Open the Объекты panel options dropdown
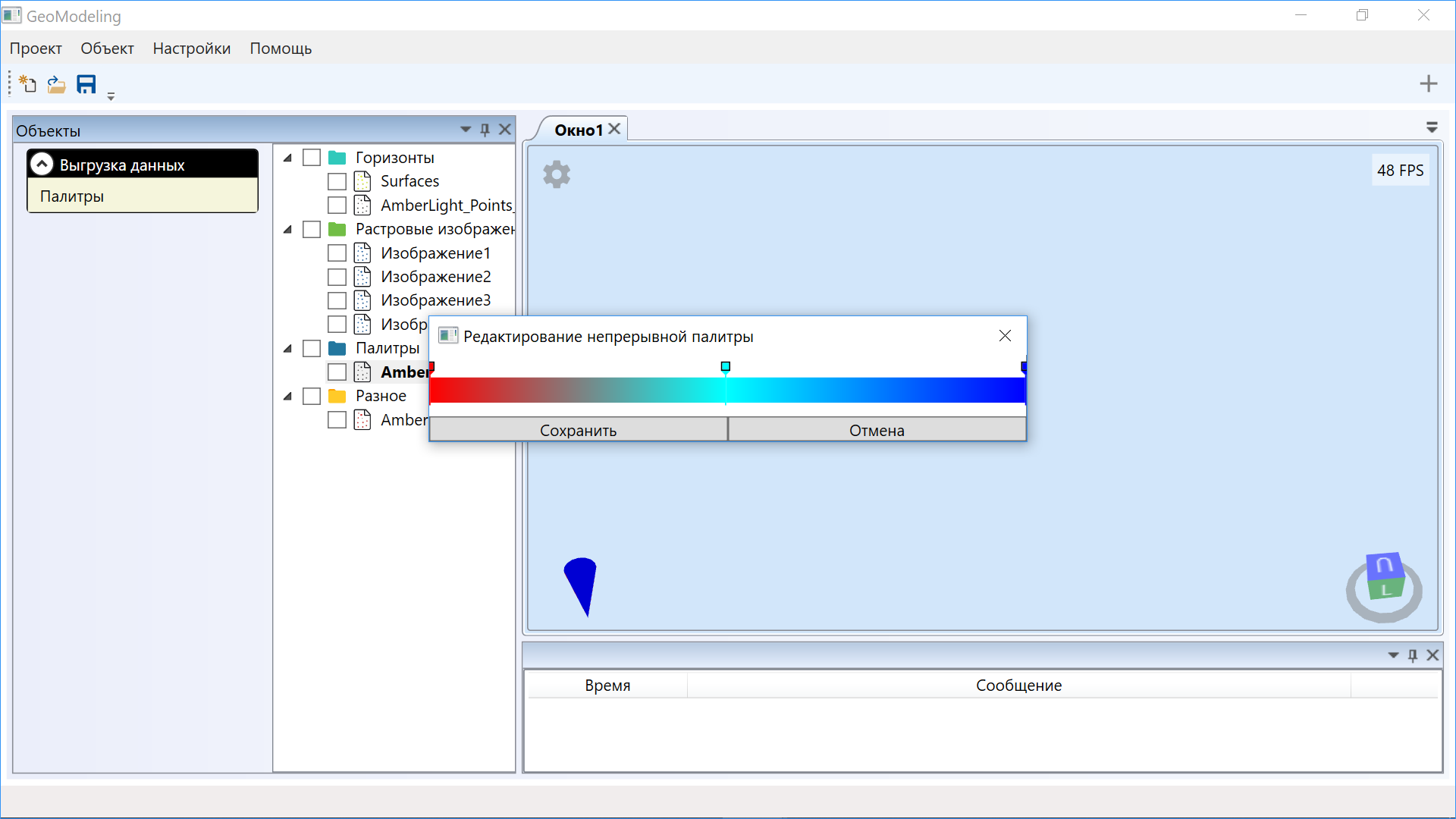1456x819 pixels. click(466, 130)
